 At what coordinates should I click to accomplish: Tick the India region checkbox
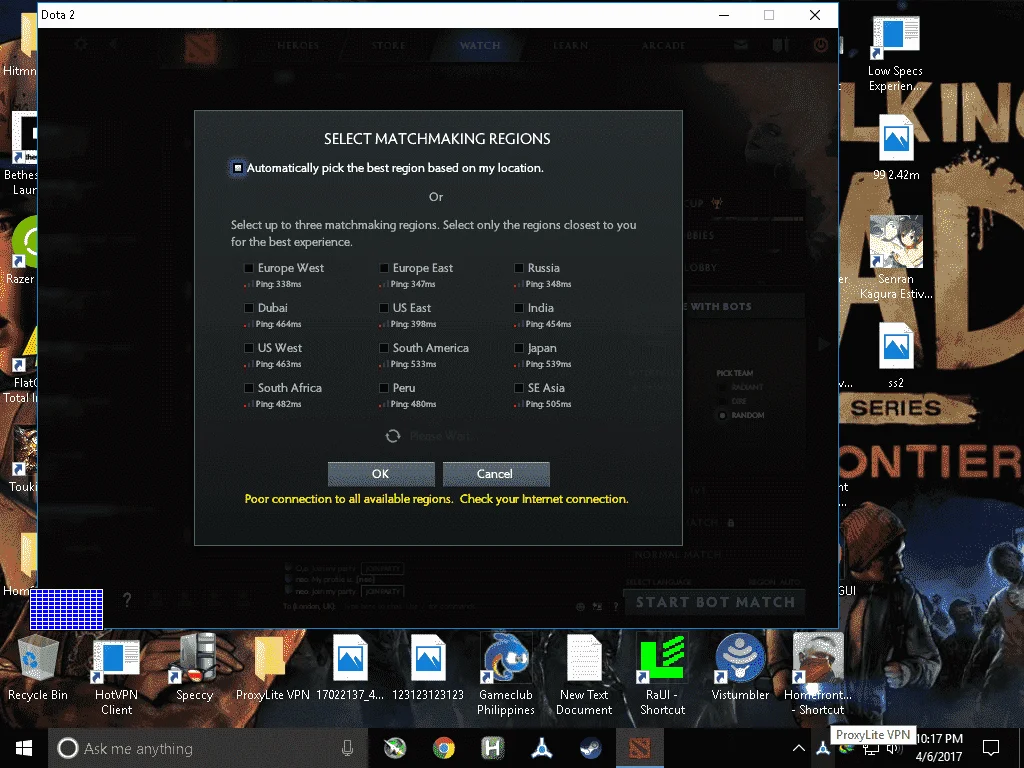[x=519, y=308]
